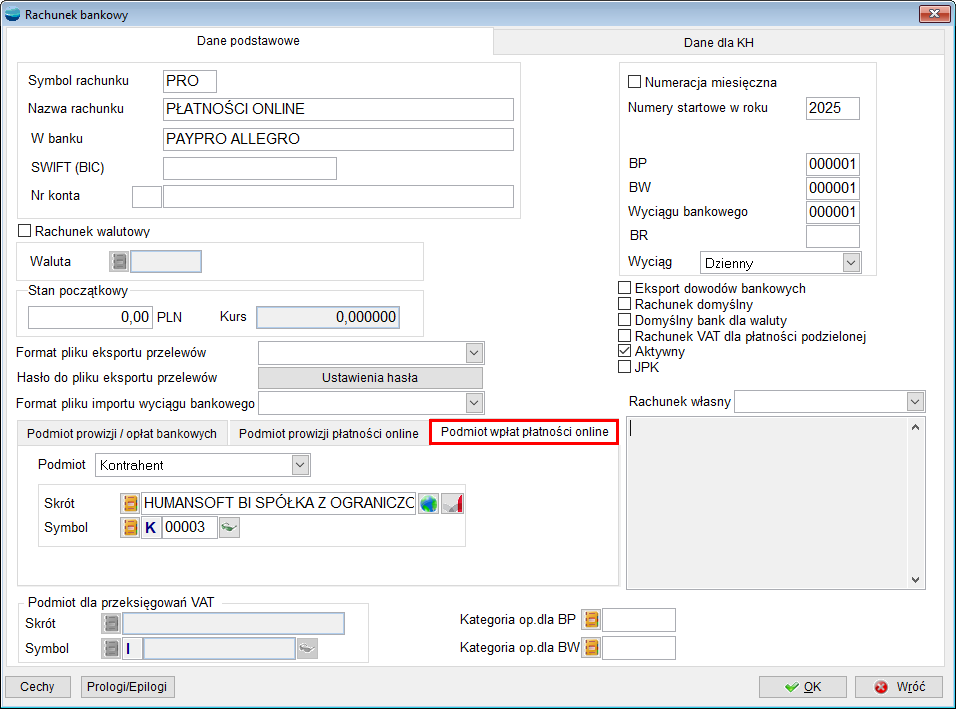
Task: Click the globe icon next to HUMANSOFT
Action: 428,504
